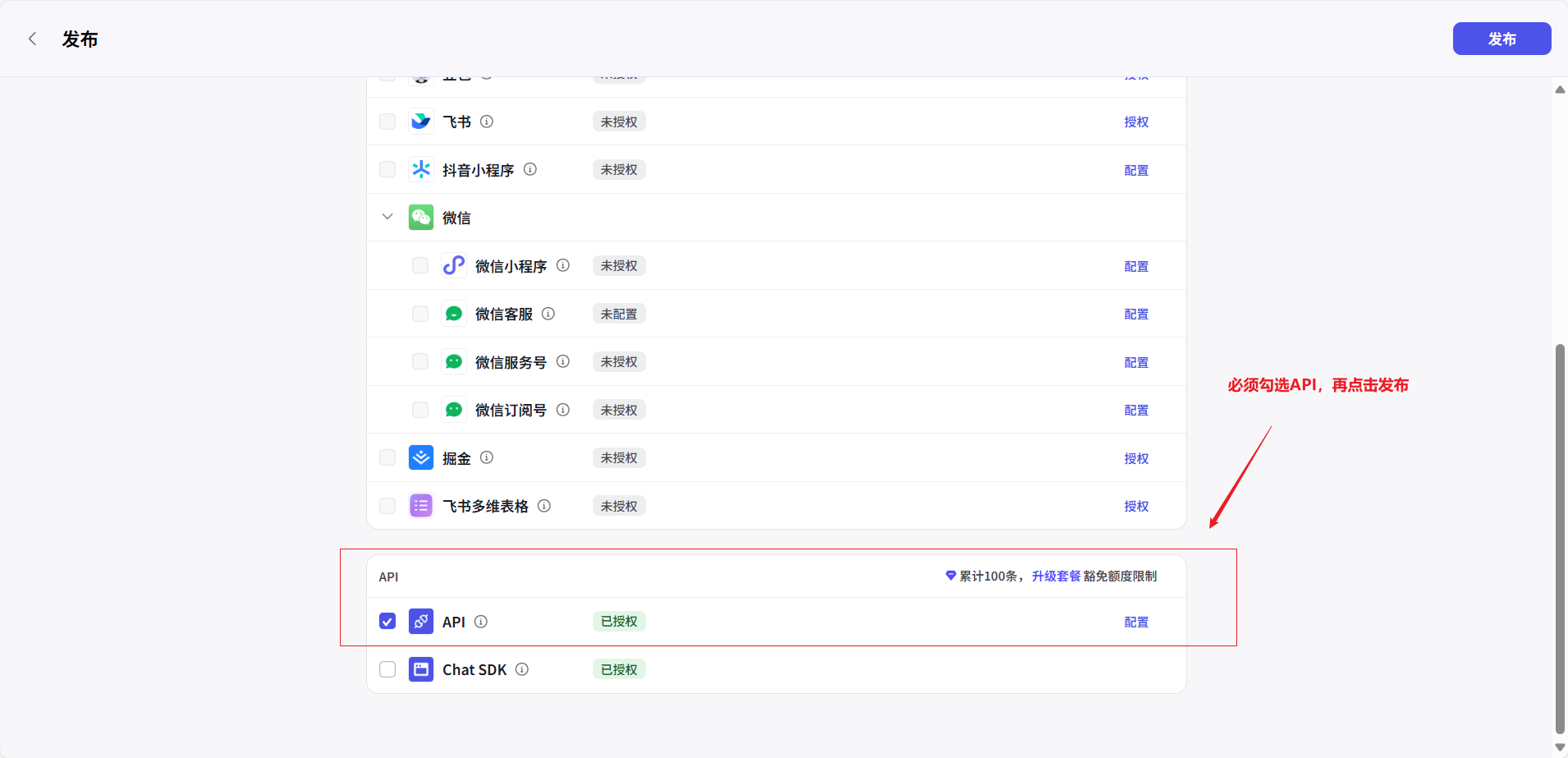
Task: Open 升级套餐 upgrade plan link
Action: point(1056,577)
